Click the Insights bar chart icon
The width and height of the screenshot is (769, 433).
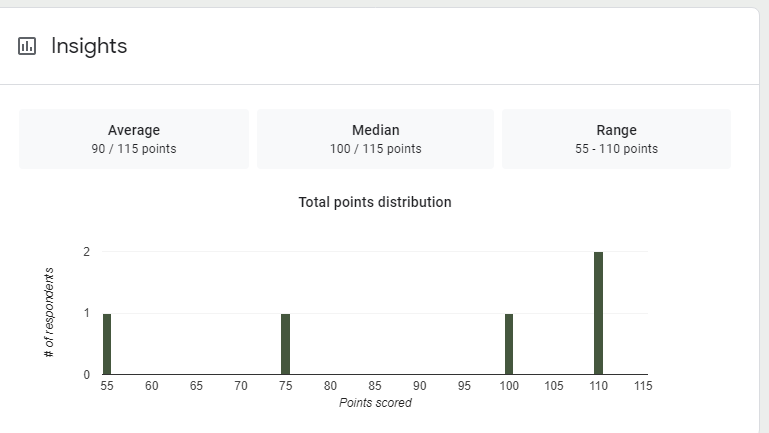(27, 46)
